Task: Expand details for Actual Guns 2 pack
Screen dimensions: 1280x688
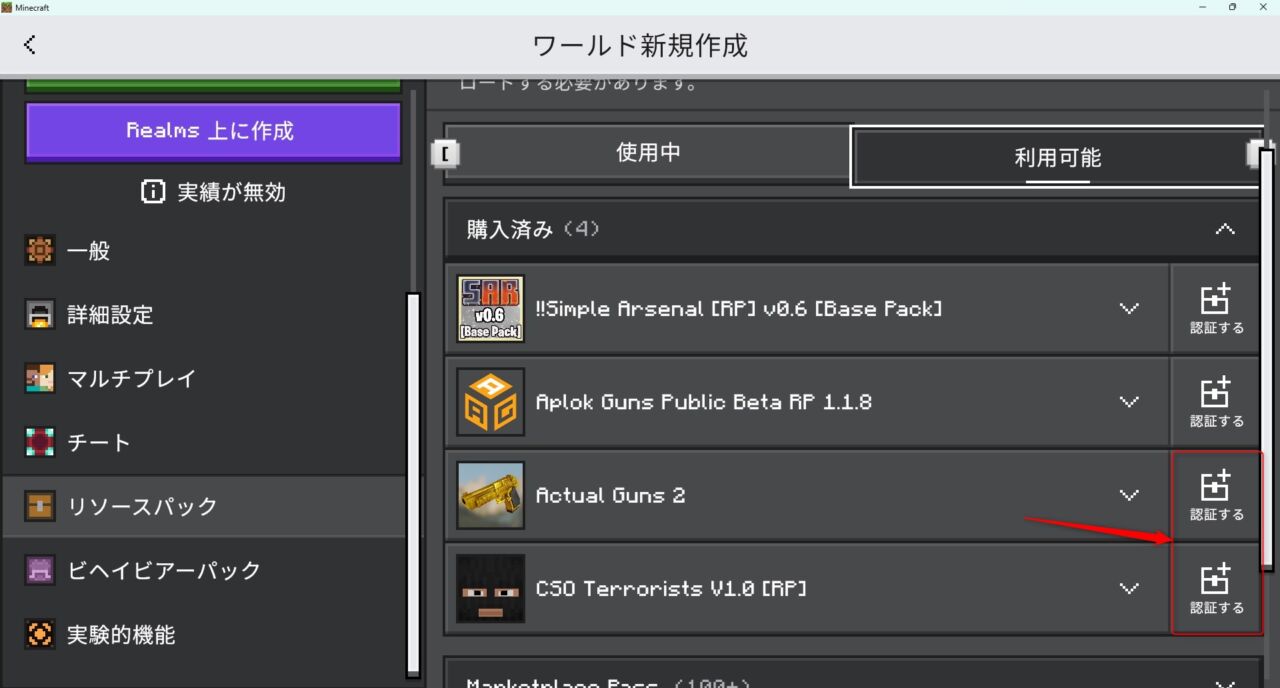Action: [x=1129, y=494]
